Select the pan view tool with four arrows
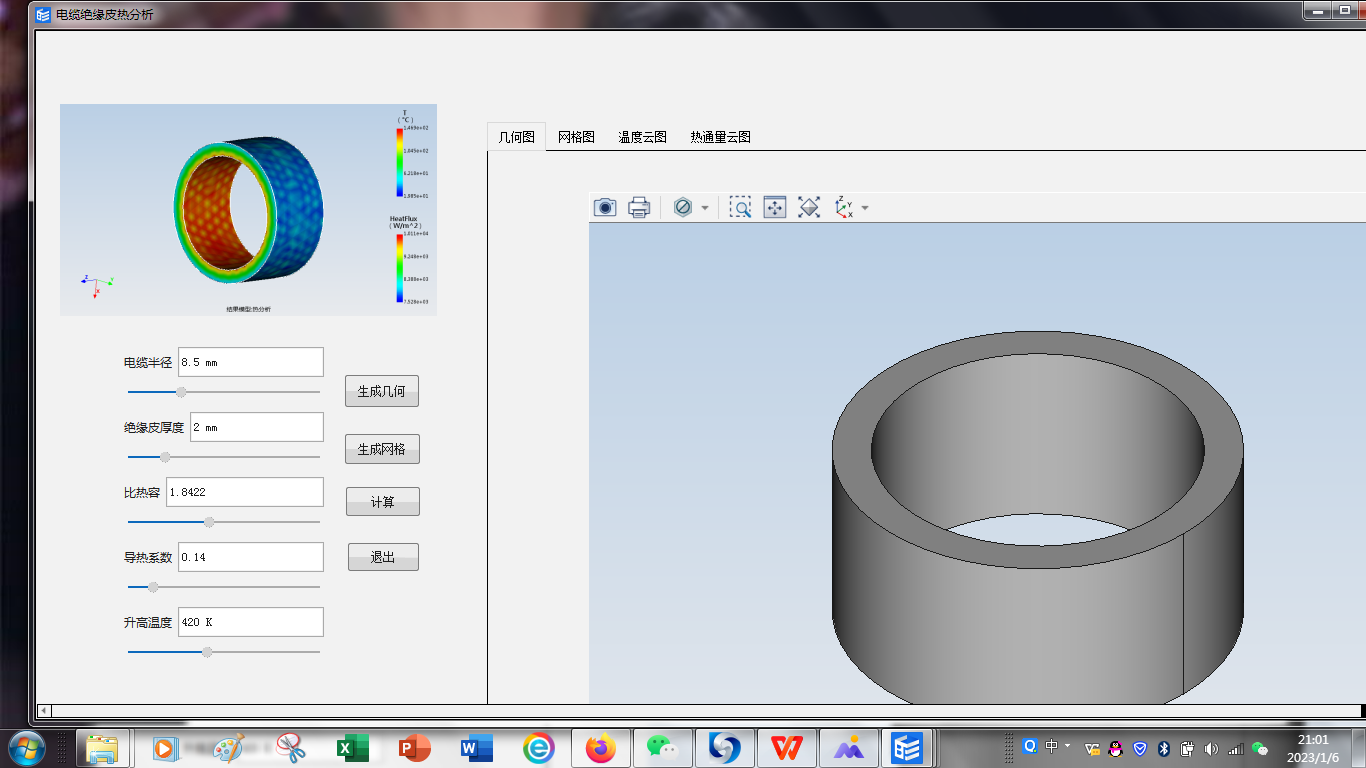 [x=775, y=207]
